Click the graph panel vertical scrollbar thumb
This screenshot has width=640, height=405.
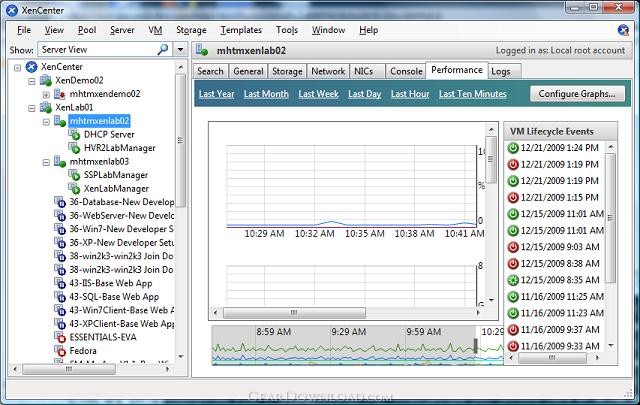(491, 160)
